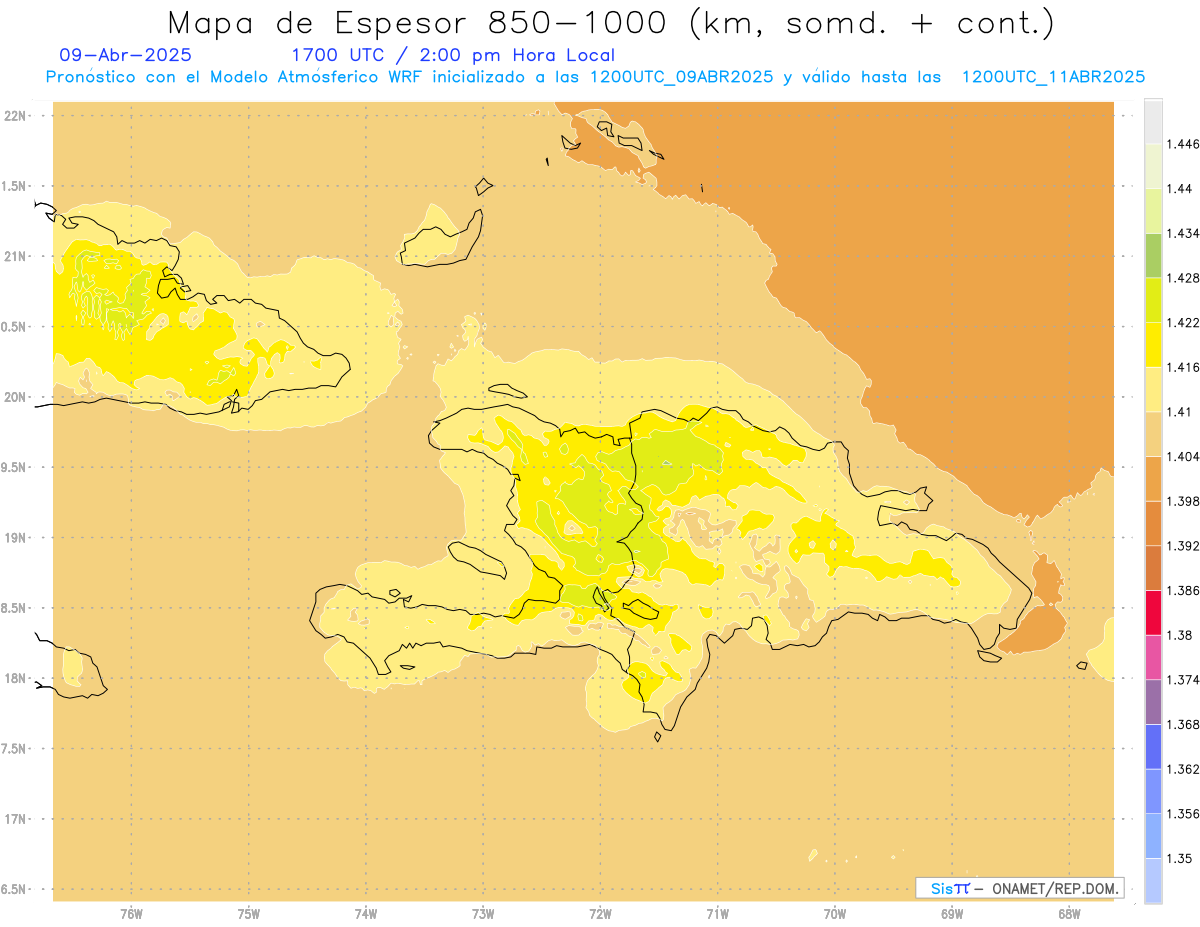1200x927 pixels.
Task: Click the 71W longitude label
Action: coord(717,914)
